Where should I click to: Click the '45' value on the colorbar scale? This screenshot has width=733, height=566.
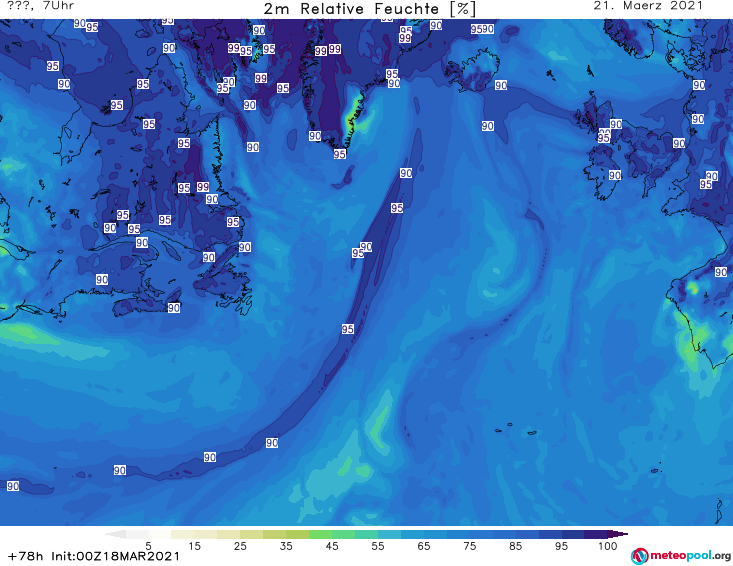tap(332, 546)
